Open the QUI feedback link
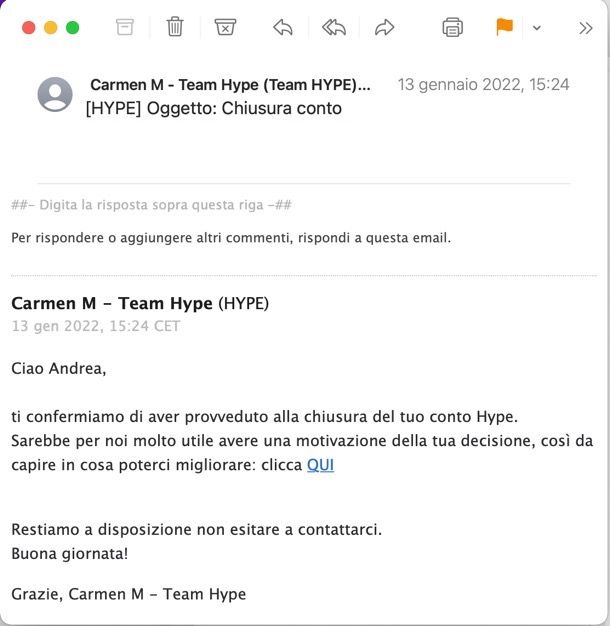The height and width of the screenshot is (626, 610). pos(321,465)
